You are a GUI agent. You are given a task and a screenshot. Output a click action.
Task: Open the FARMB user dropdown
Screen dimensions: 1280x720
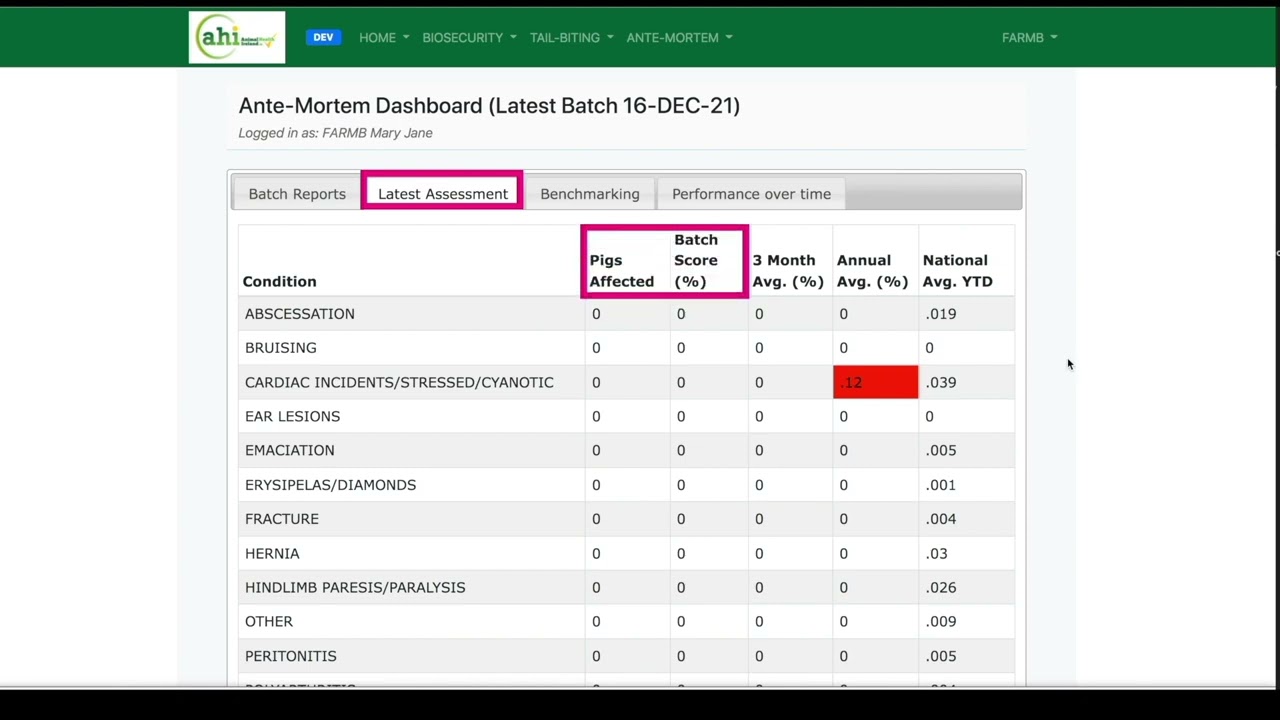(1029, 37)
